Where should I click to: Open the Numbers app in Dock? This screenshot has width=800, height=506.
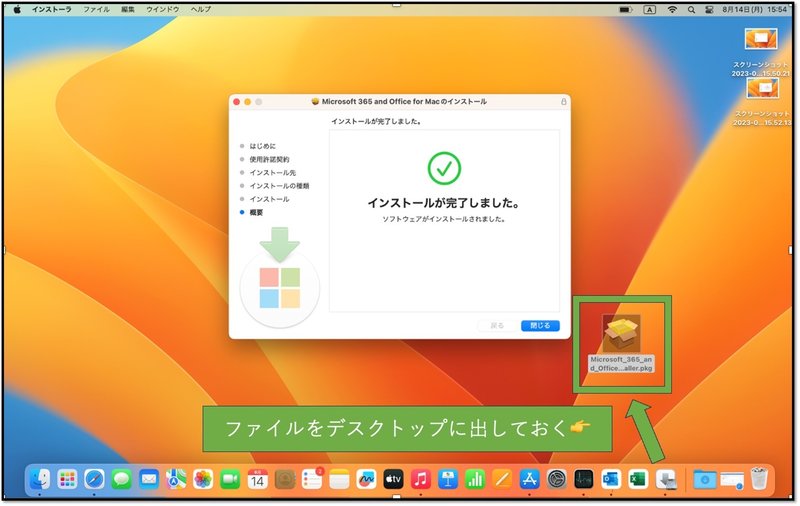point(475,479)
